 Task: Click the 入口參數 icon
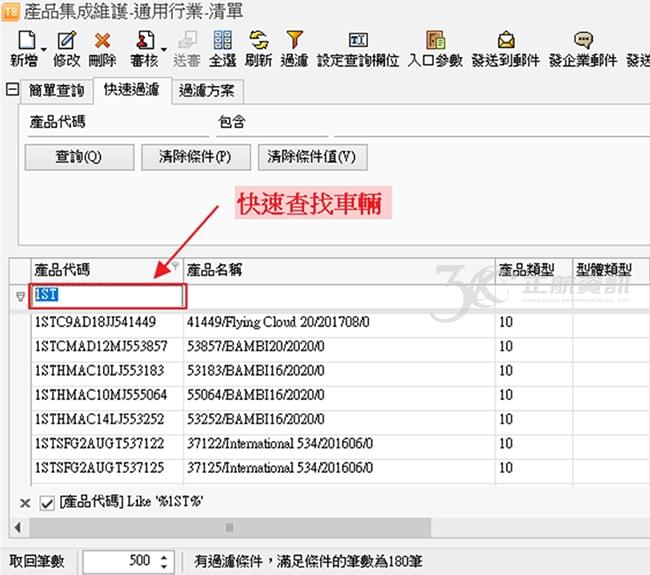(x=435, y=40)
